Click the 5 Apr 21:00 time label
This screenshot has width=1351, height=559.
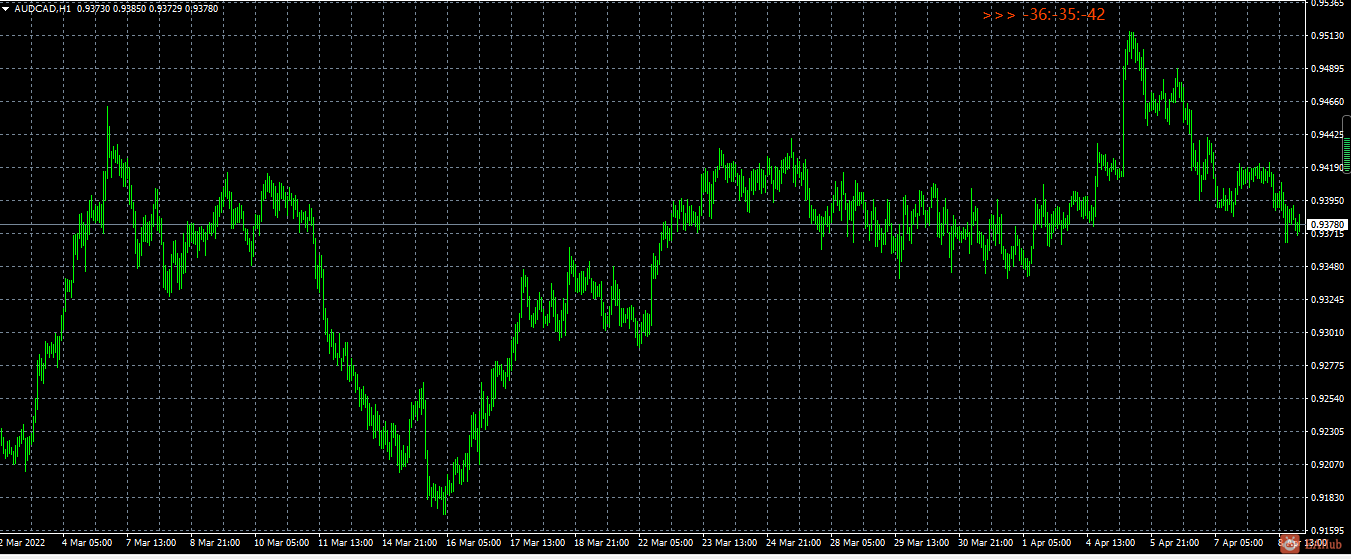point(1175,543)
